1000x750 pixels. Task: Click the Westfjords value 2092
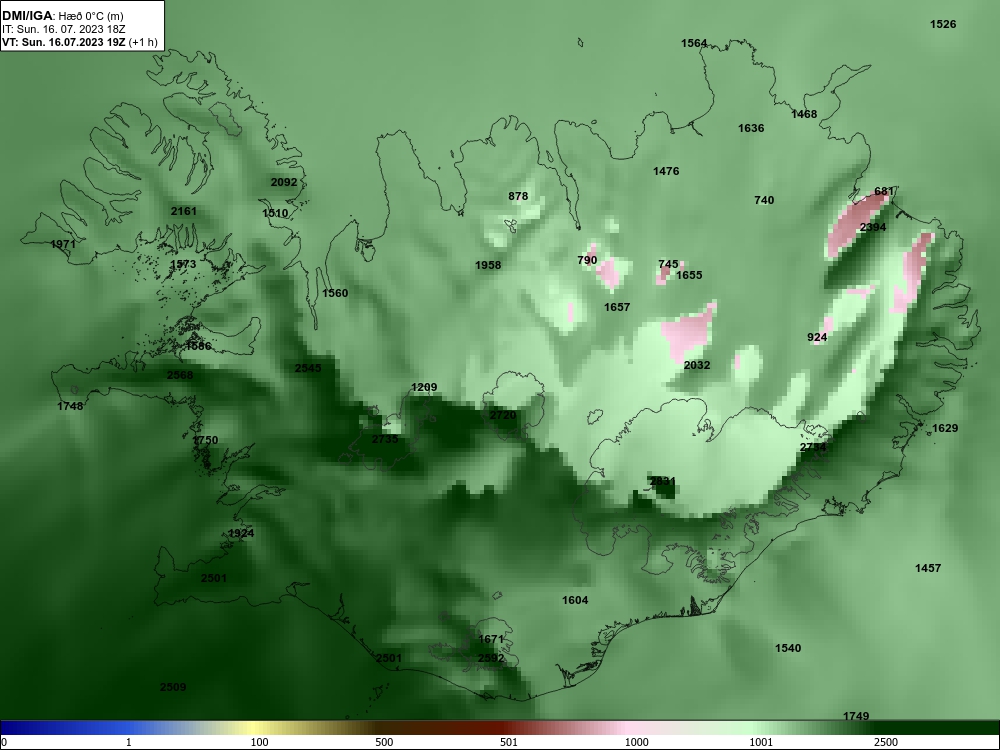tap(284, 182)
